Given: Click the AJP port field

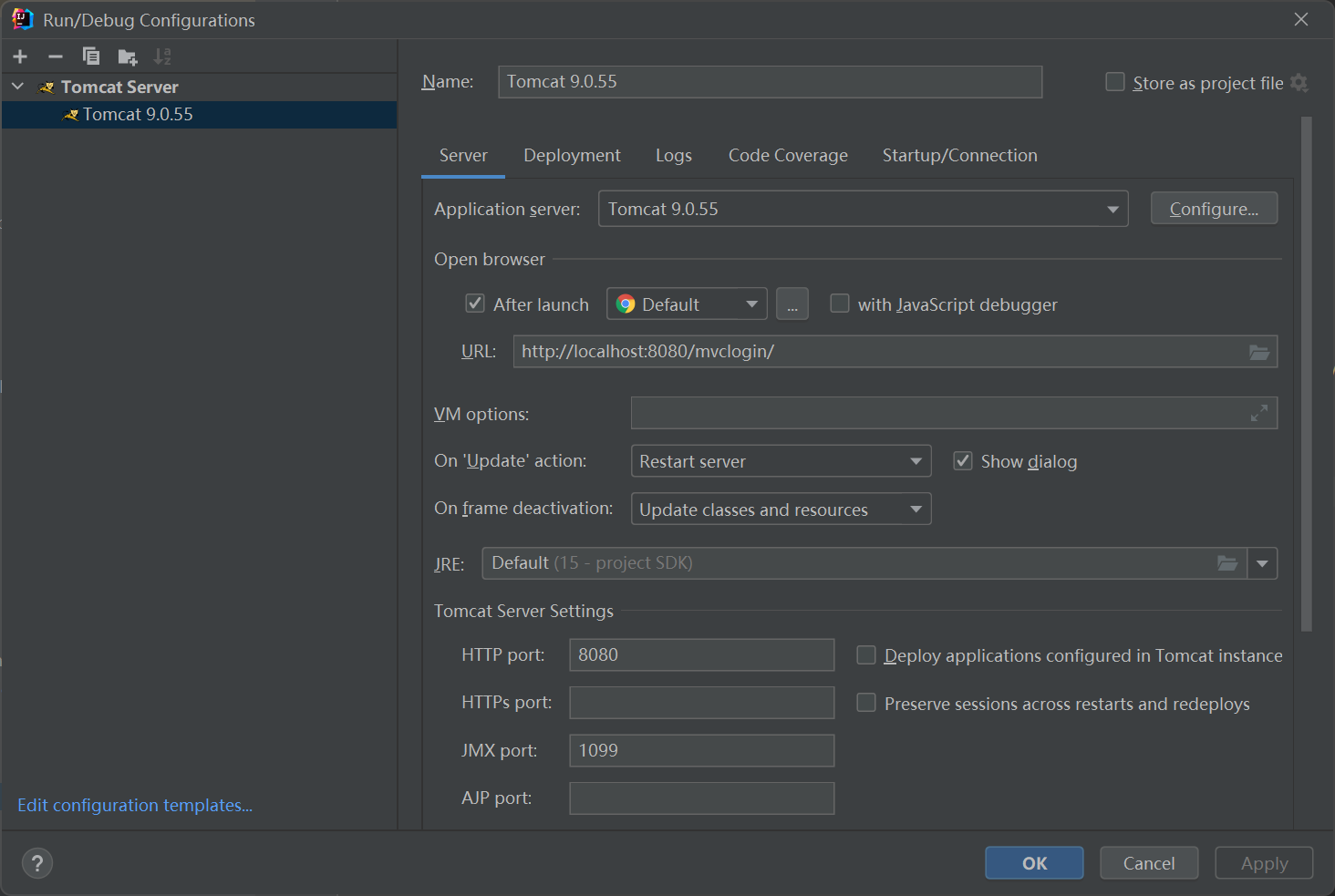Looking at the screenshot, I should pyautogui.click(x=702, y=798).
